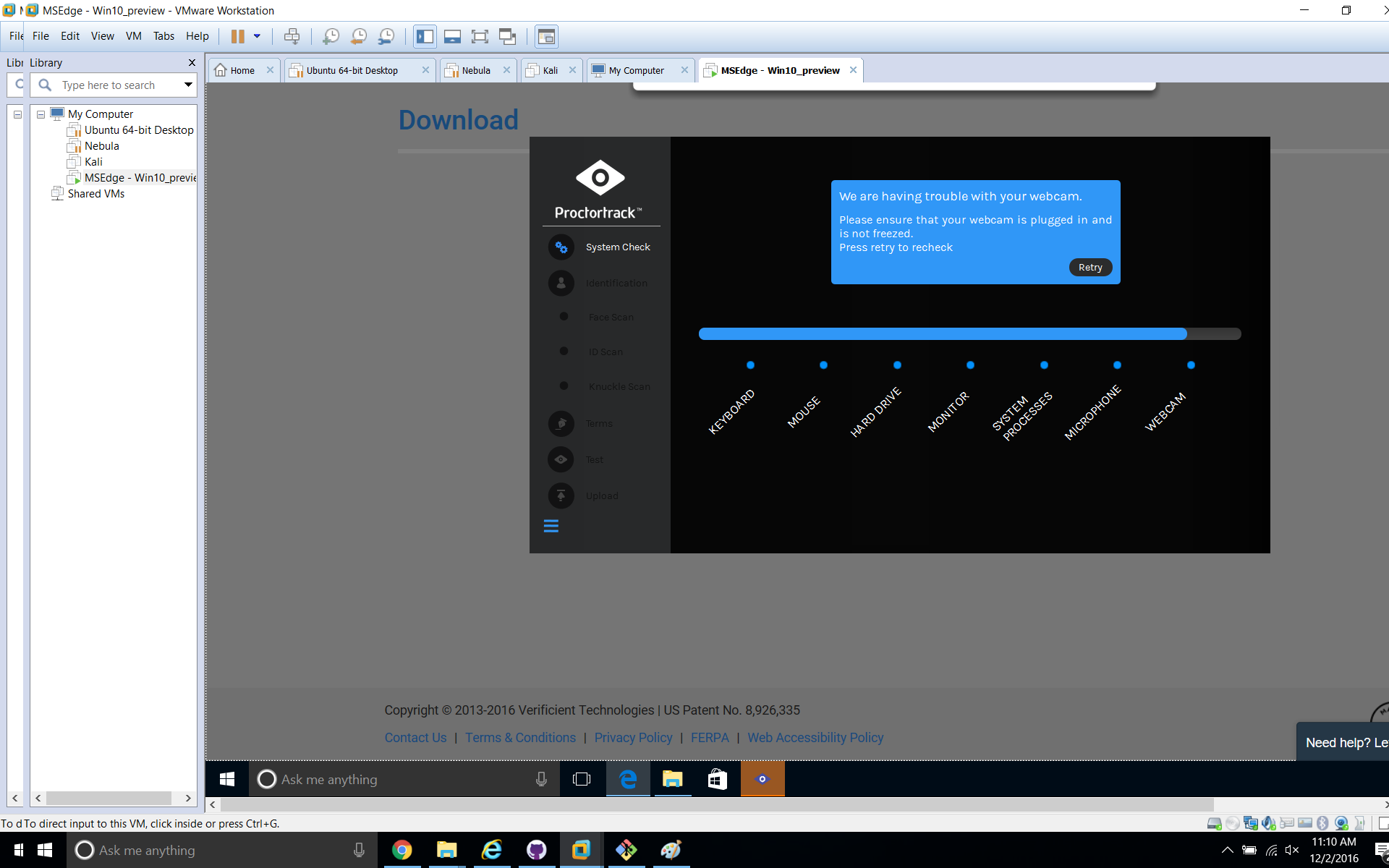Open the View menu
Image resolution: width=1389 pixels, height=868 pixels.
click(x=102, y=36)
